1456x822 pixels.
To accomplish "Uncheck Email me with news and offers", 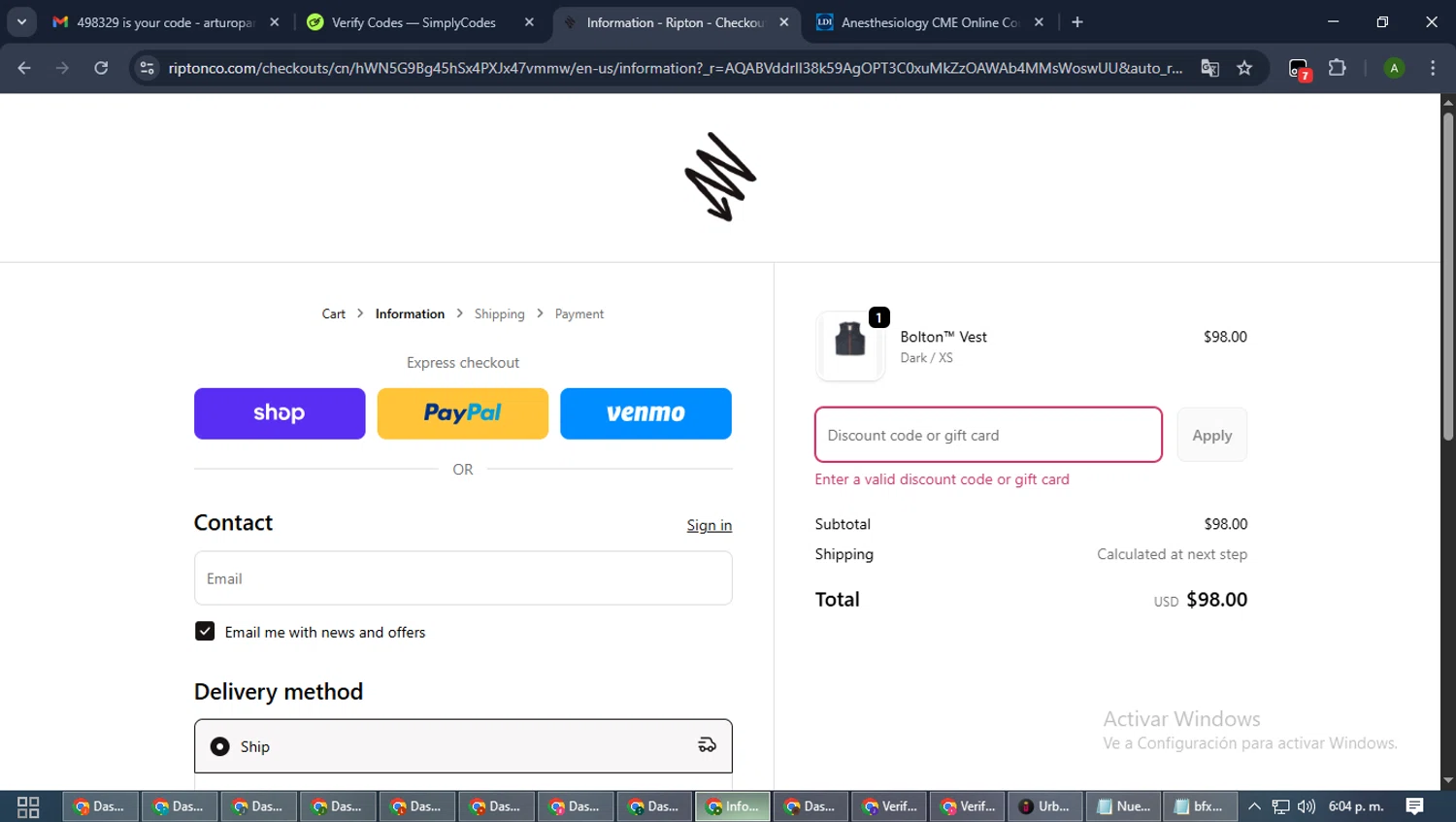I will click(x=205, y=632).
